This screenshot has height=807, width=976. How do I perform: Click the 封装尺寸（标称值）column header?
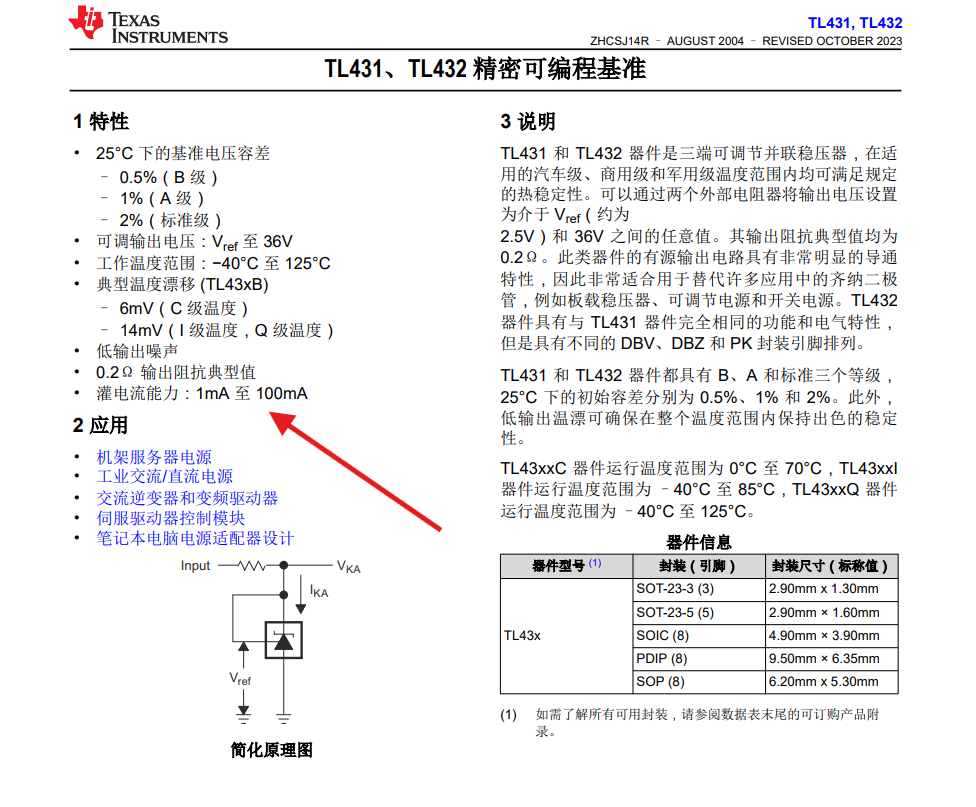click(832, 566)
